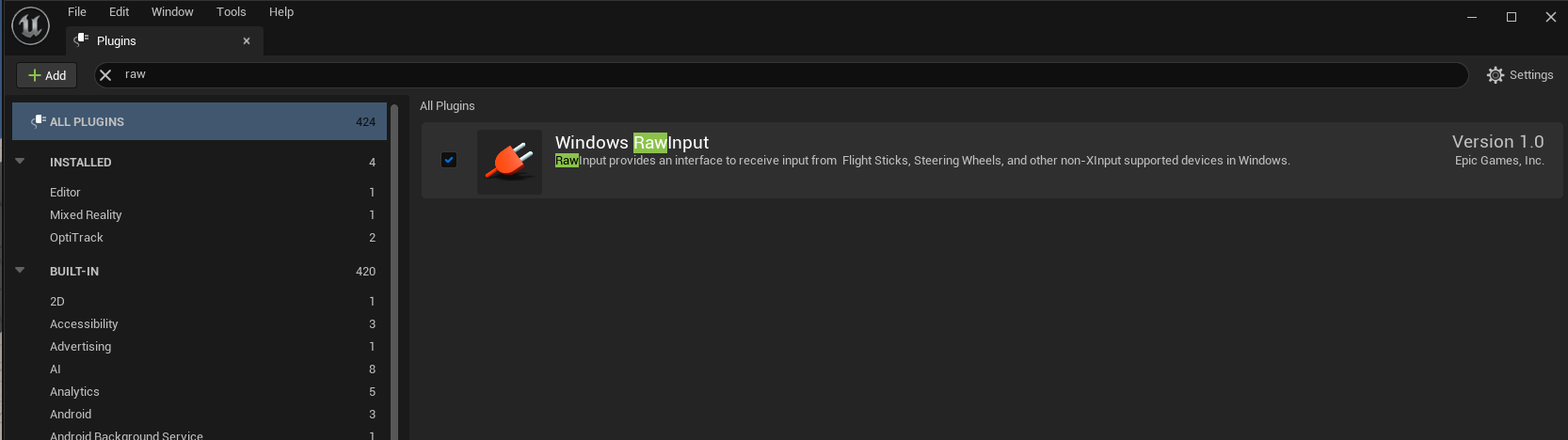
Task: Clear the search text with X icon
Action: pyautogui.click(x=105, y=75)
